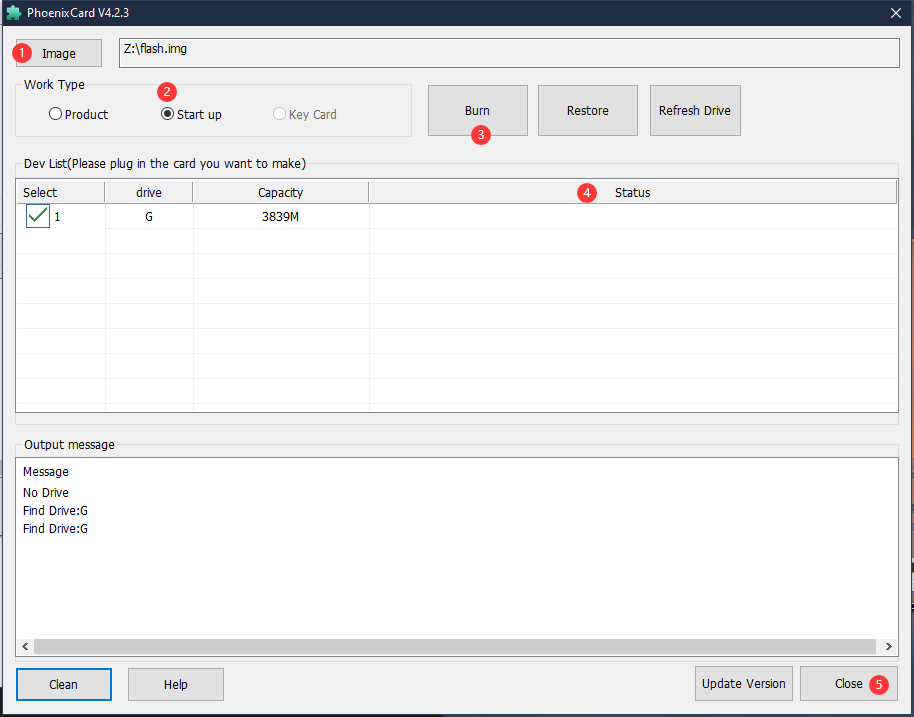Toggle the checkbox for drive row 1
Image resolution: width=914 pixels, height=717 pixels.
[38, 216]
